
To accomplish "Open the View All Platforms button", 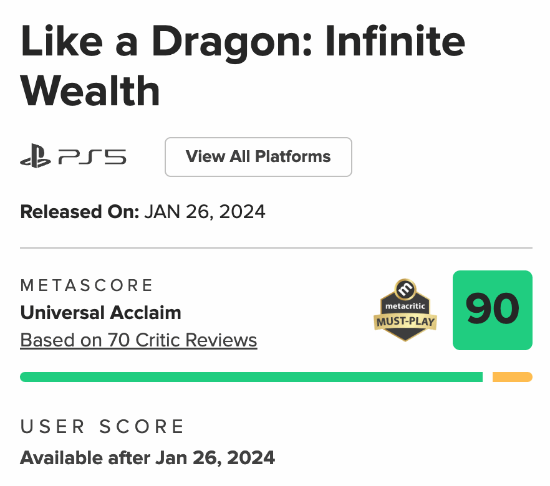I will 258,157.
